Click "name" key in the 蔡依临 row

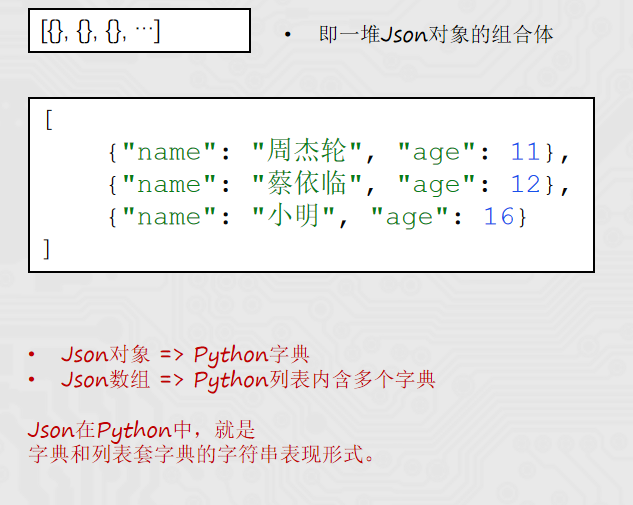pyautogui.click(x=169, y=184)
